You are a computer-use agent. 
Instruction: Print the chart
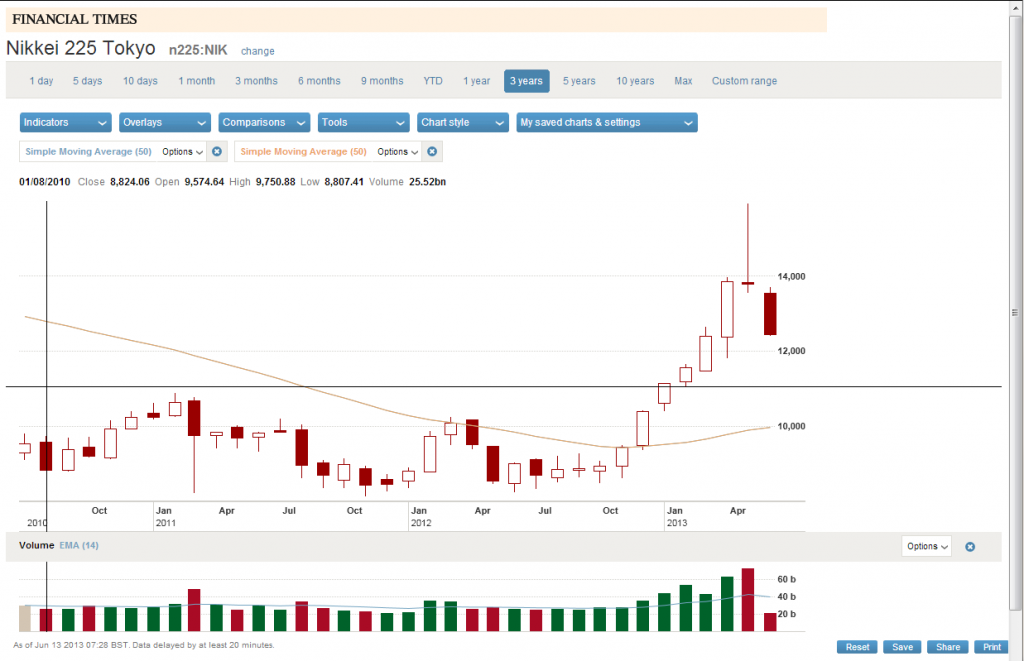[x=992, y=647]
